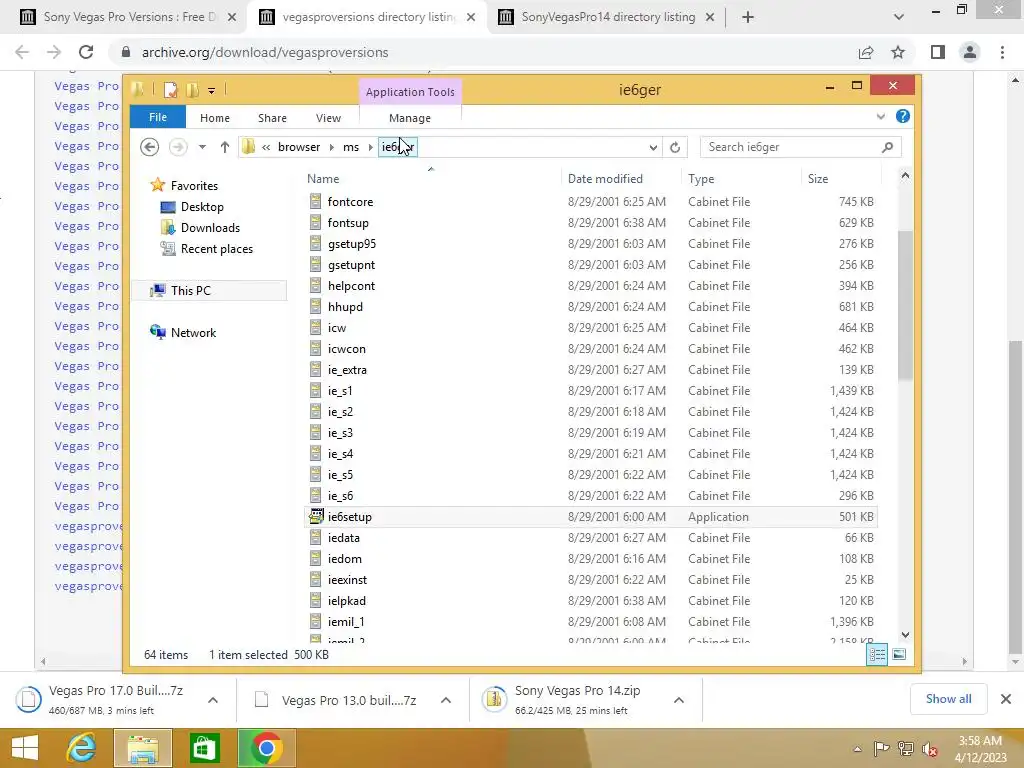Bookmark this page with star icon
The image size is (1024, 768).
pyautogui.click(x=898, y=52)
